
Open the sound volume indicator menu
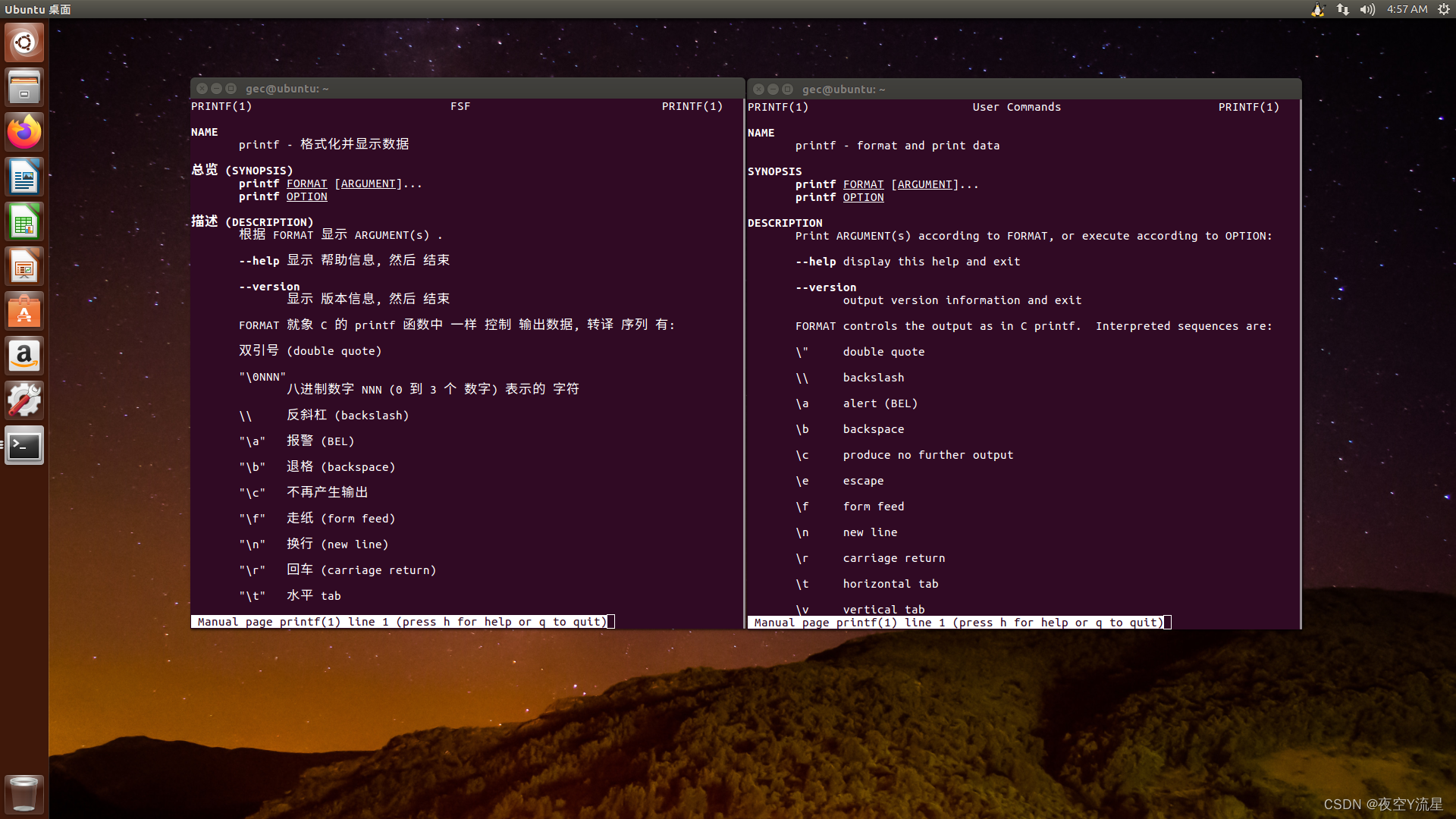coord(1367,9)
